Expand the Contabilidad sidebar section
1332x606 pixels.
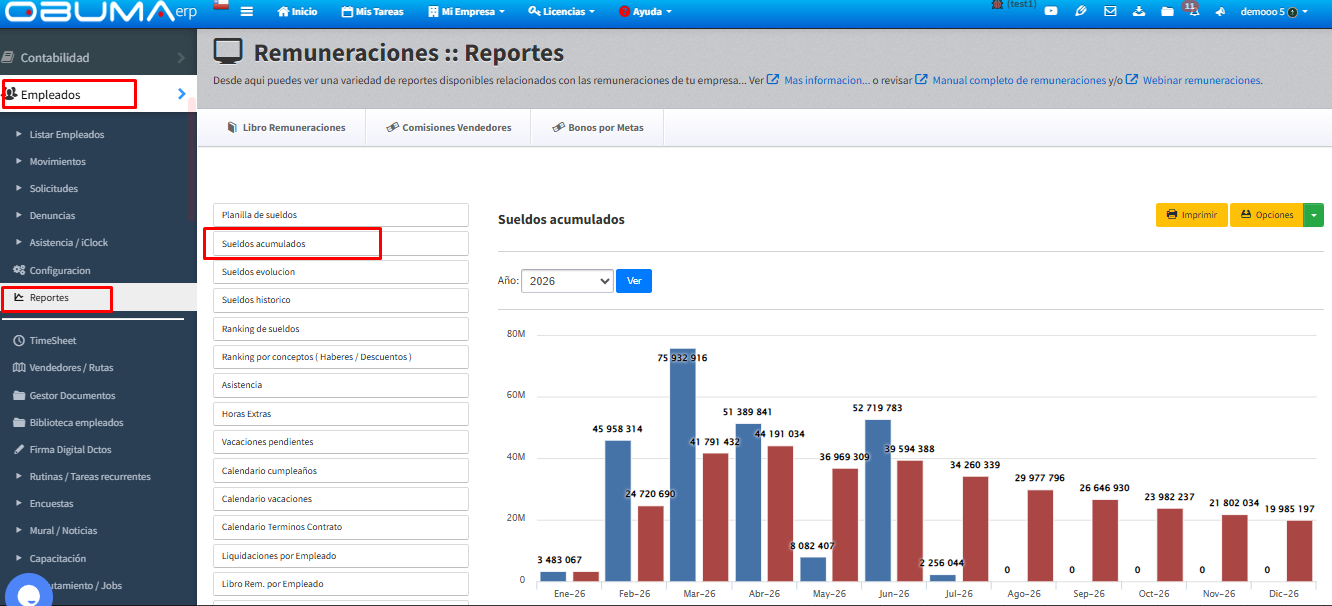(98, 58)
